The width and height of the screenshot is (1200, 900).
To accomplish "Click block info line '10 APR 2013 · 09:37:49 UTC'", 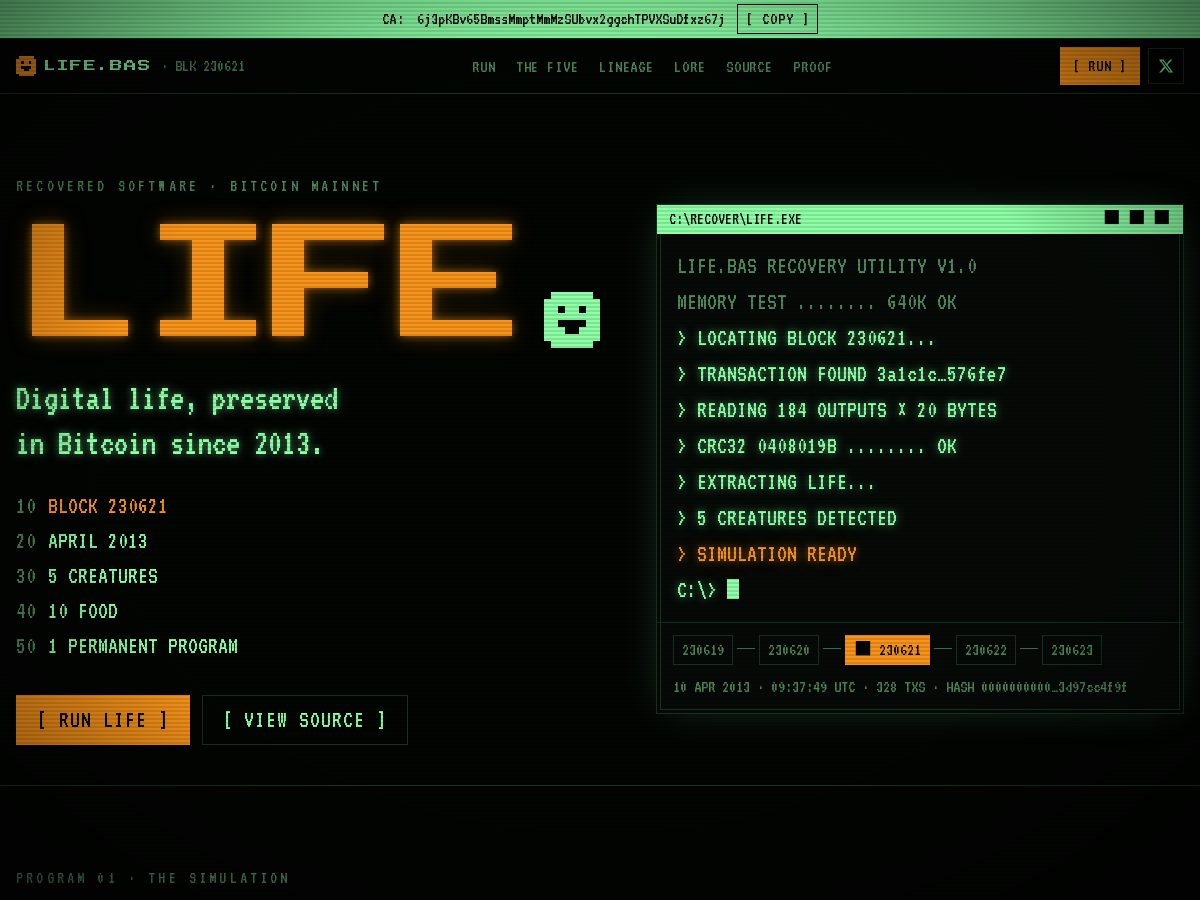I will (x=764, y=688).
